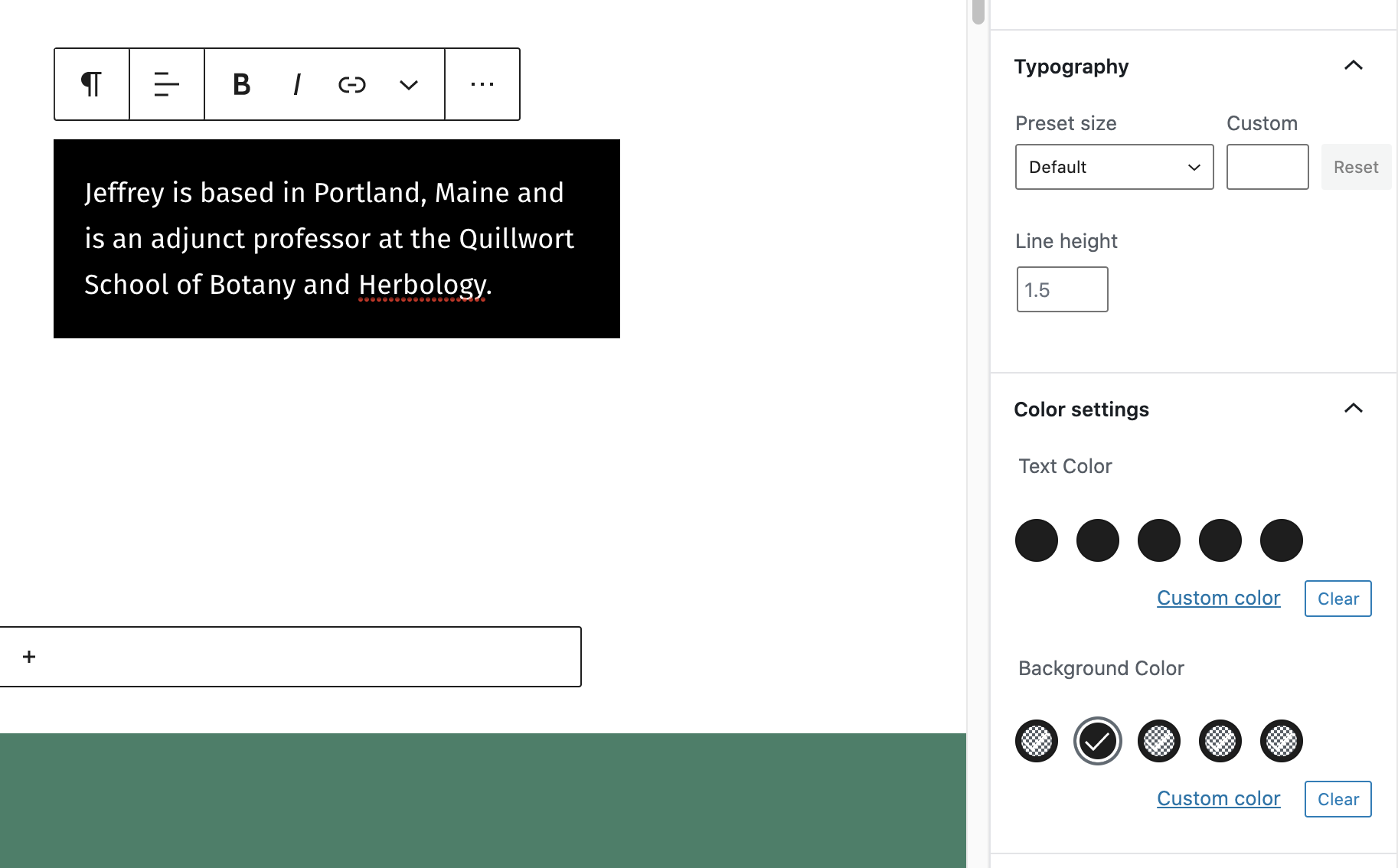
Task: Open the text alignment options
Action: coord(166,84)
